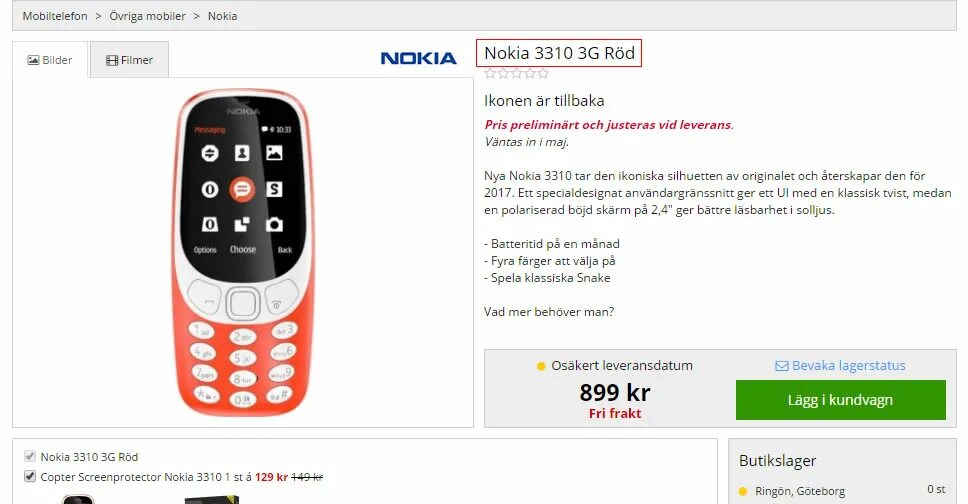This screenshot has height=504, width=968.
Task: Click the Nokia 3310 3G Röd product title
Action: point(559,53)
